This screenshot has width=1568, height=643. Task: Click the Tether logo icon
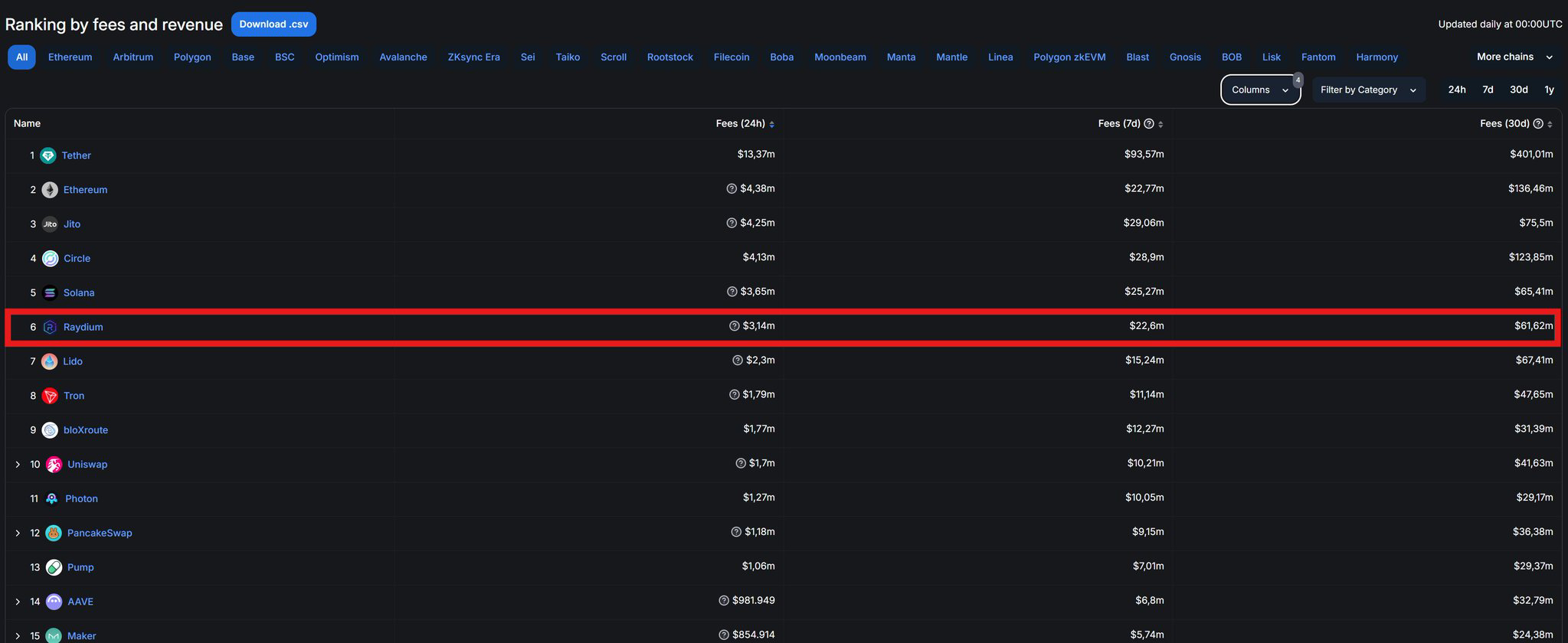point(48,155)
